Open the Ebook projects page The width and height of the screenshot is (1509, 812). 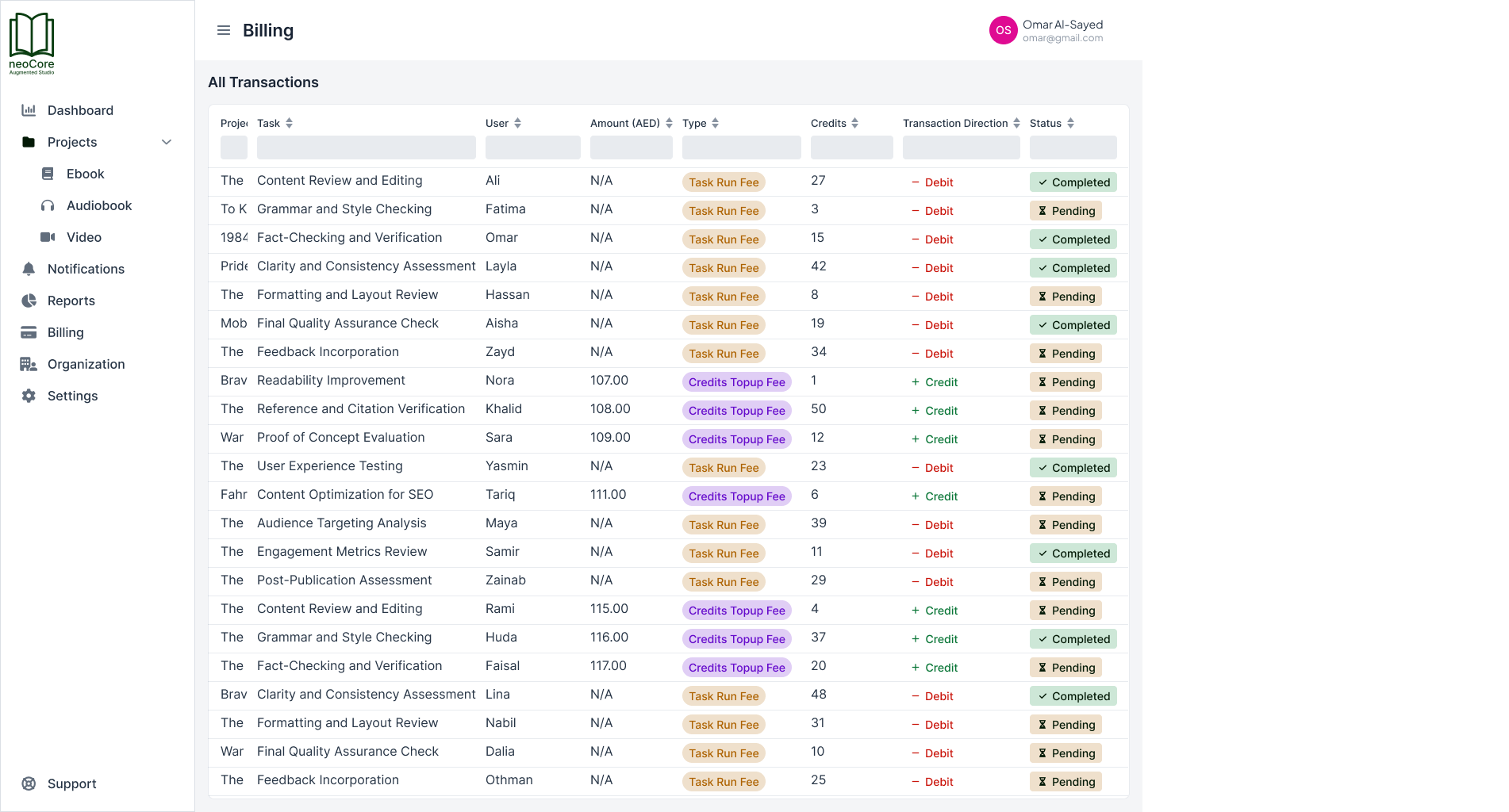(x=85, y=174)
